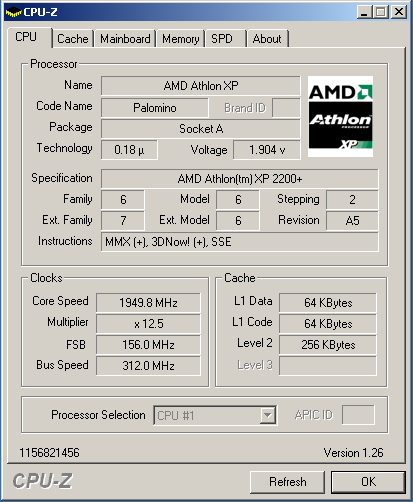413x502 pixels.
Task: Confirm with the OK button
Action: (368, 482)
